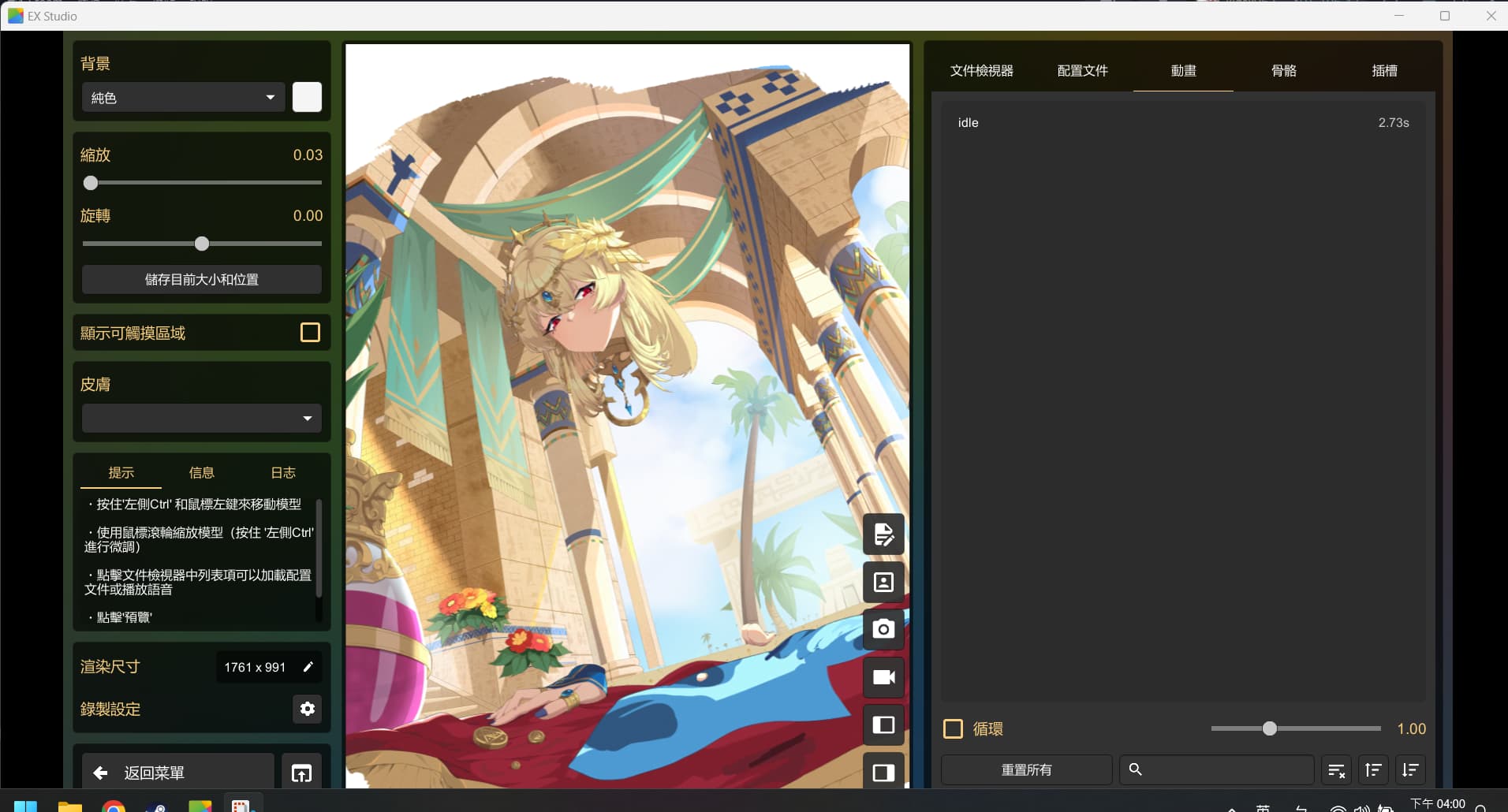Click the 旋轉 rotation slider handle
This screenshot has width=1508, height=812.
pos(202,244)
